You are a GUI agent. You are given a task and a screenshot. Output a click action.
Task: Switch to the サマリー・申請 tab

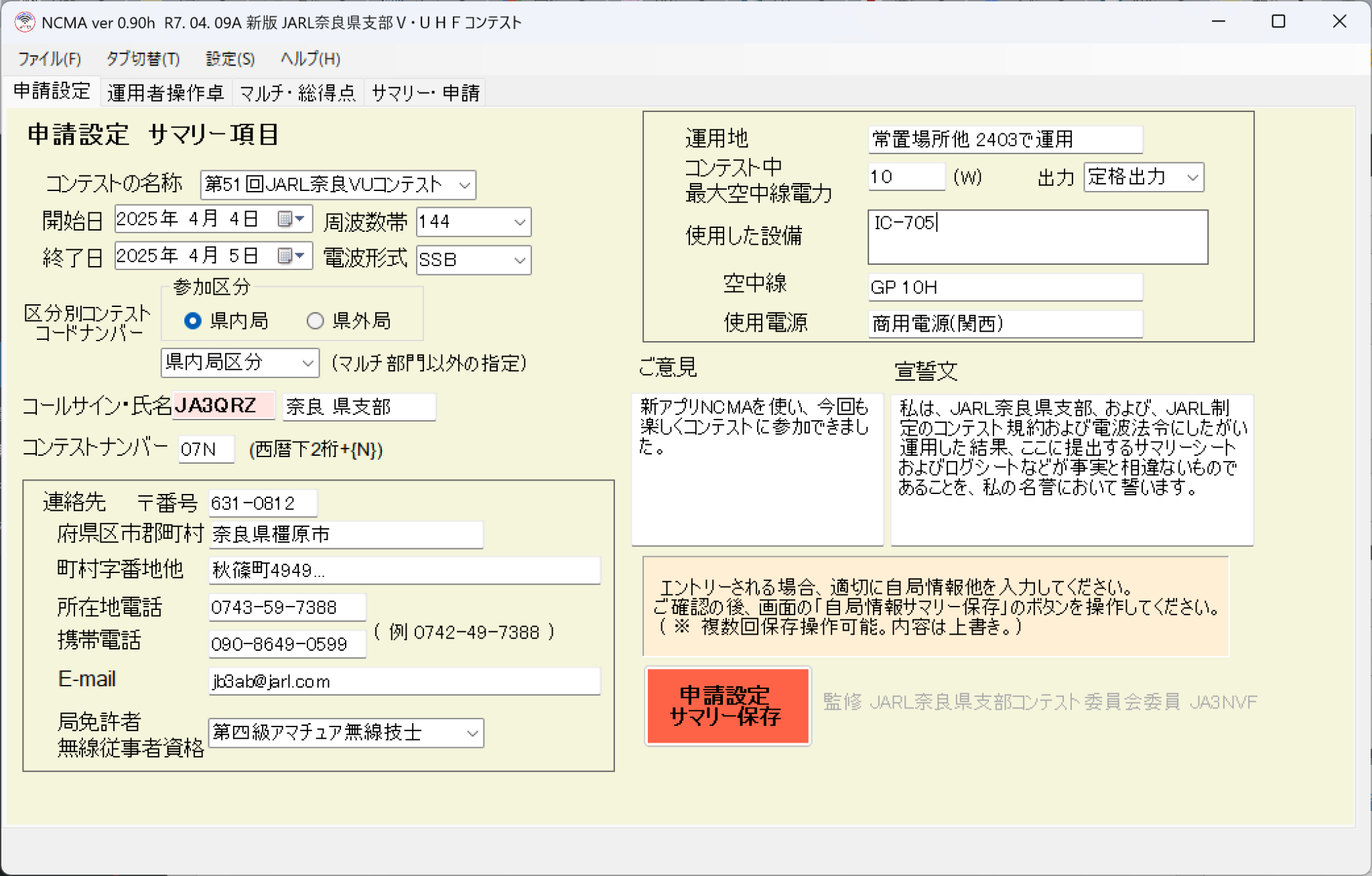pyautogui.click(x=427, y=92)
